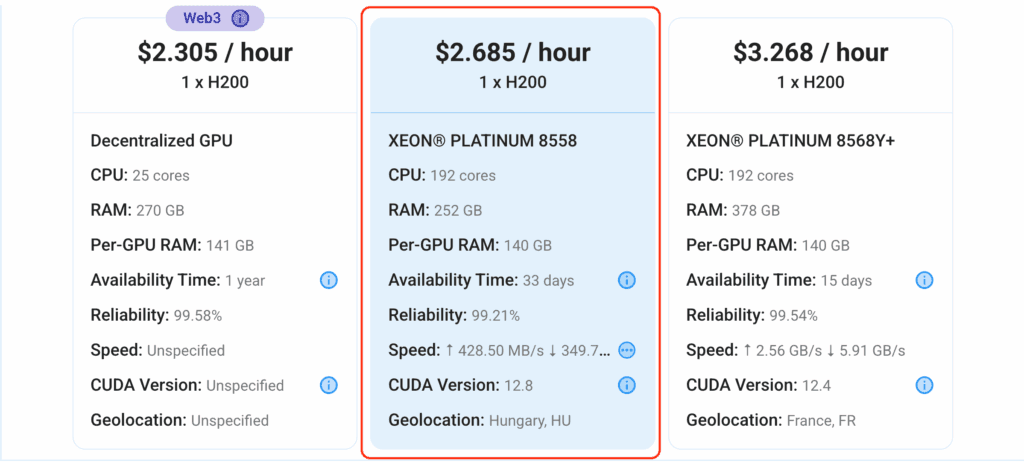
Task: Open CUDA Version info on Decentralized GPU card
Action: 328,386
